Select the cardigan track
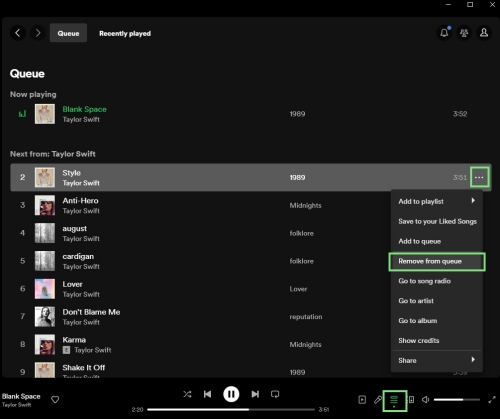Viewport: 500px width, 419px height. point(78,256)
